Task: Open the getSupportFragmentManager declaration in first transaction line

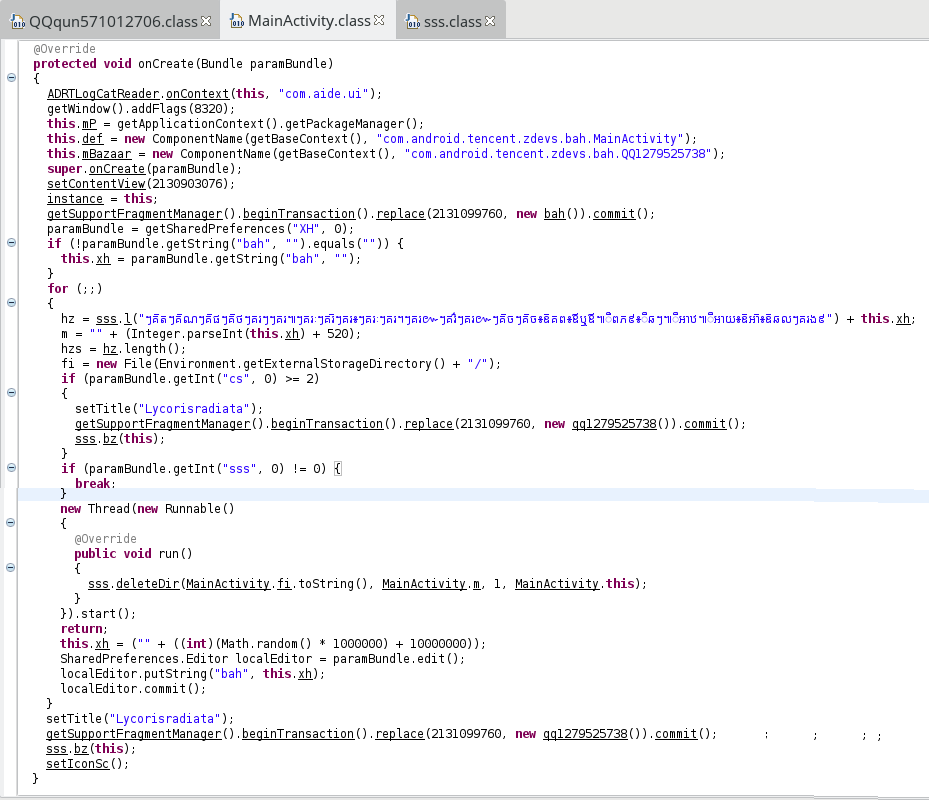Action: pyautogui.click(x=135, y=214)
